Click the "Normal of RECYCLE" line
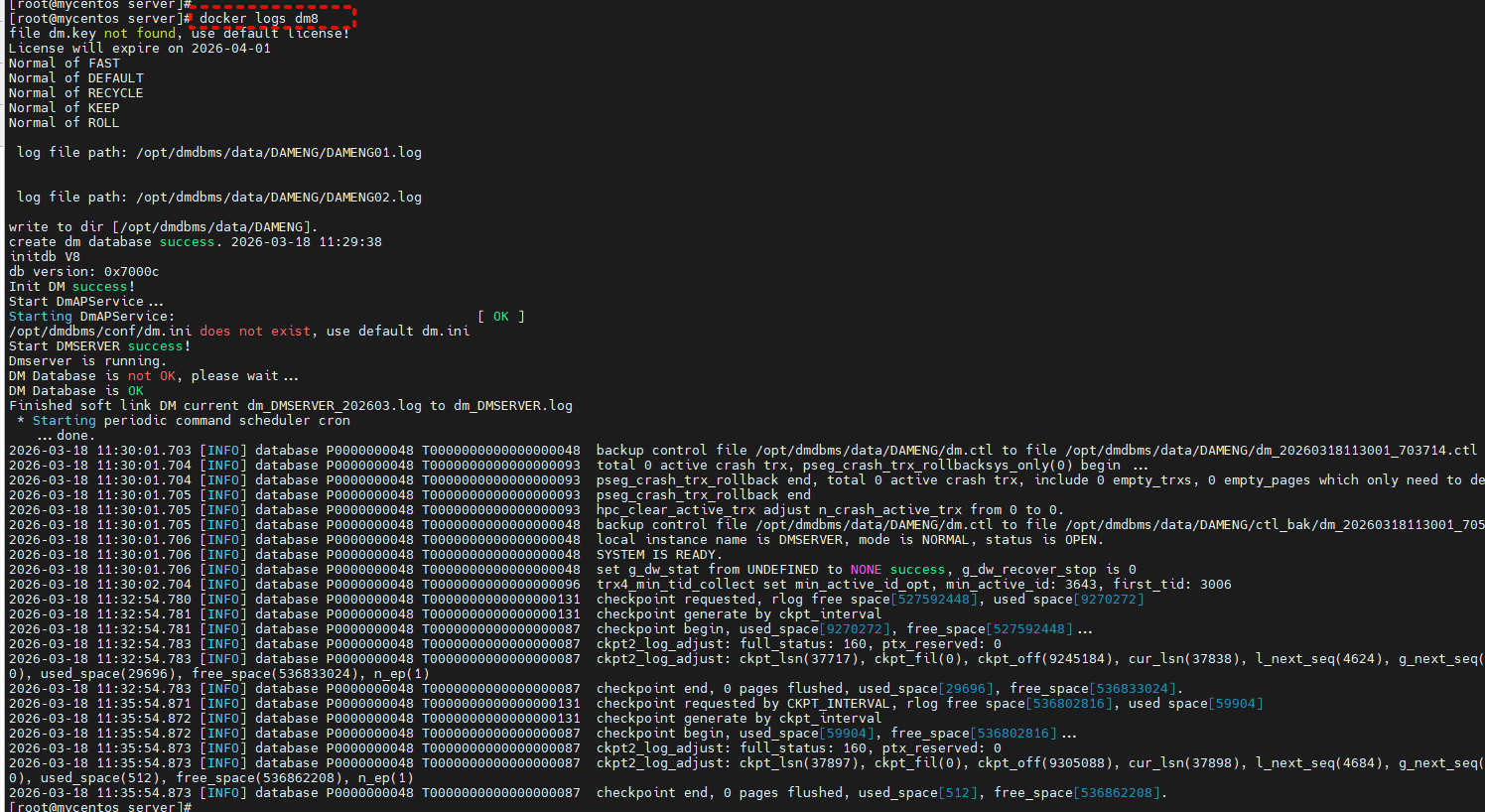The image size is (1485, 812). [x=75, y=93]
